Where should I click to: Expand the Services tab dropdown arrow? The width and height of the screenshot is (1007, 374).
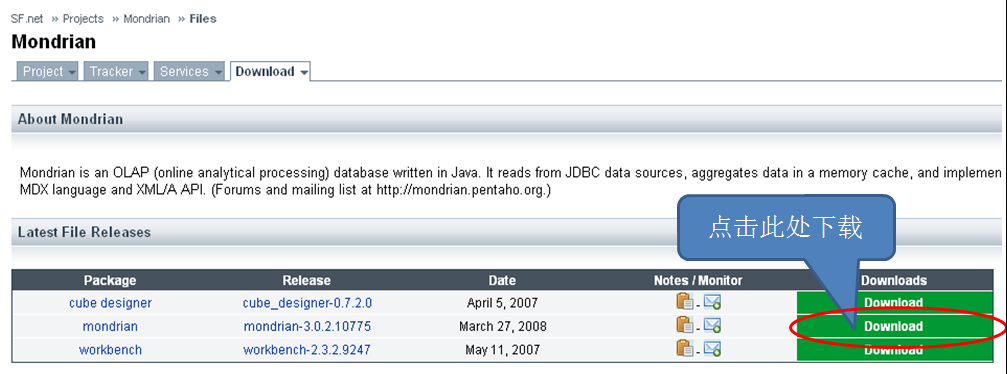[x=218, y=72]
